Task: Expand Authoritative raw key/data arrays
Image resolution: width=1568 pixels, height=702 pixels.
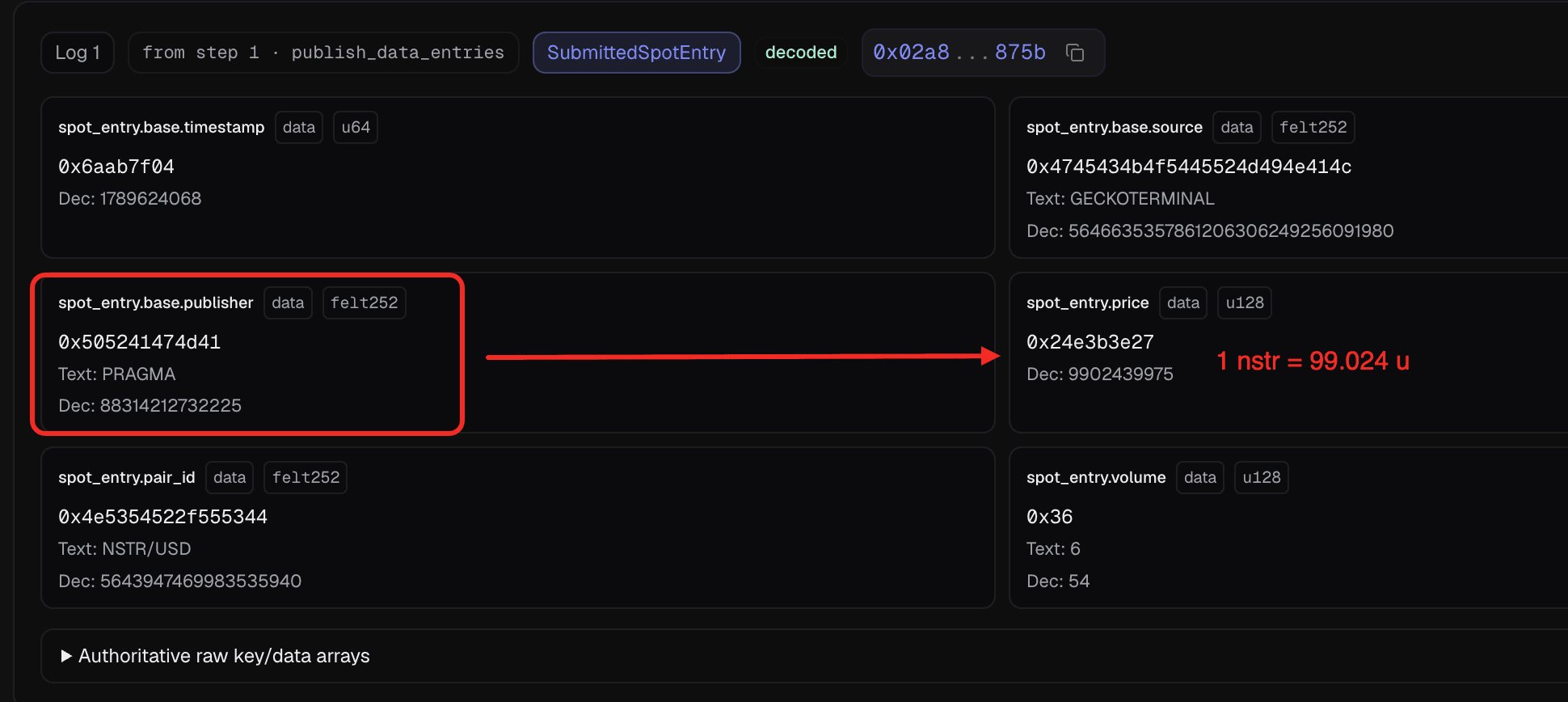Action: point(216,656)
